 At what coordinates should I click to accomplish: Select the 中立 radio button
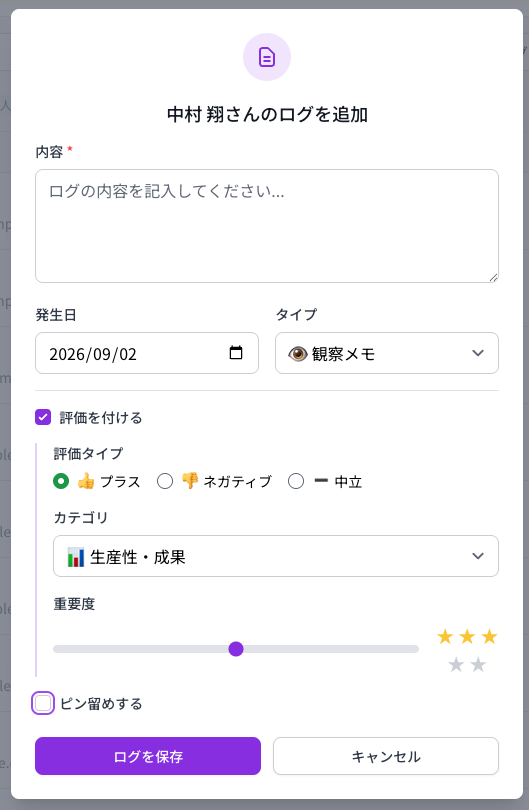(x=296, y=481)
